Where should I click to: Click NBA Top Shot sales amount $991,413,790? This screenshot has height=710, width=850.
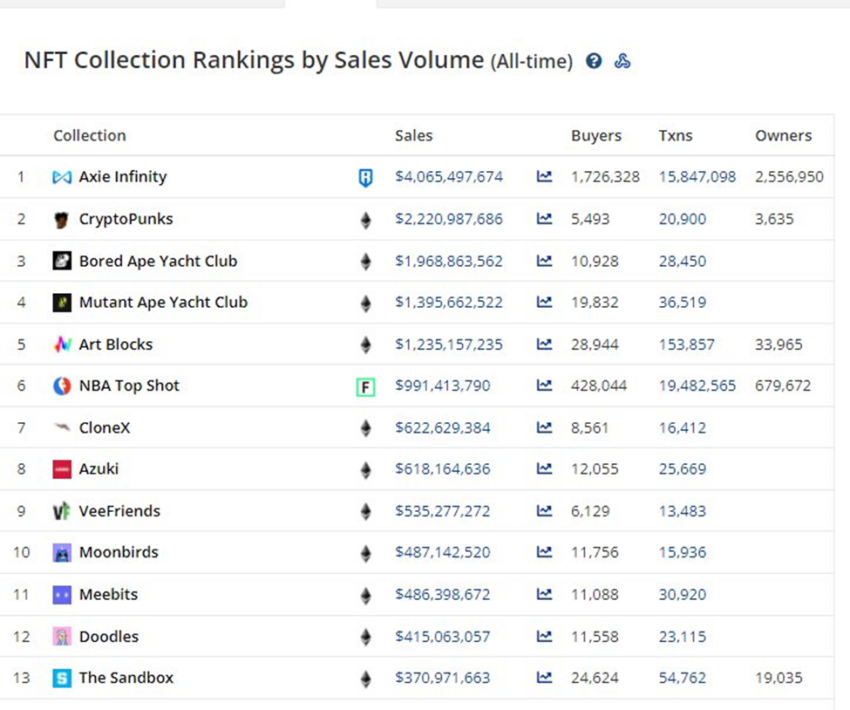point(442,386)
